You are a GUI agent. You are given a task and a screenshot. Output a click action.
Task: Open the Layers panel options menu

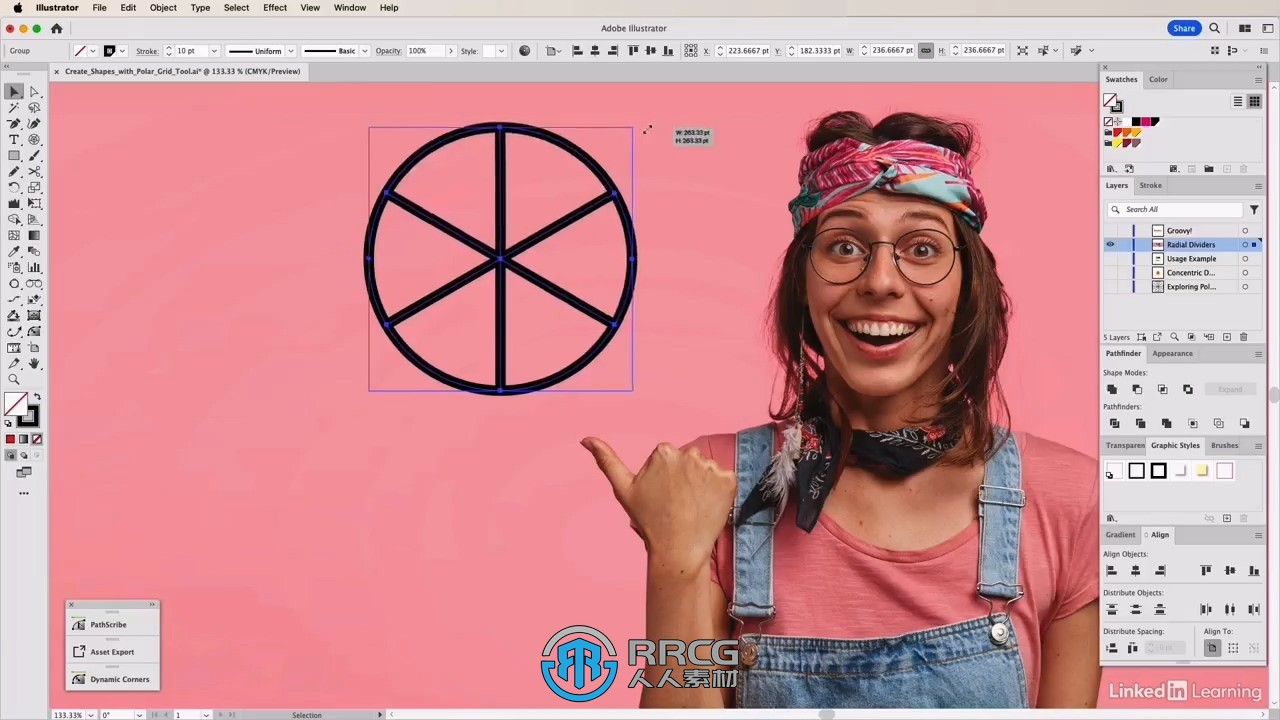[1258, 186]
